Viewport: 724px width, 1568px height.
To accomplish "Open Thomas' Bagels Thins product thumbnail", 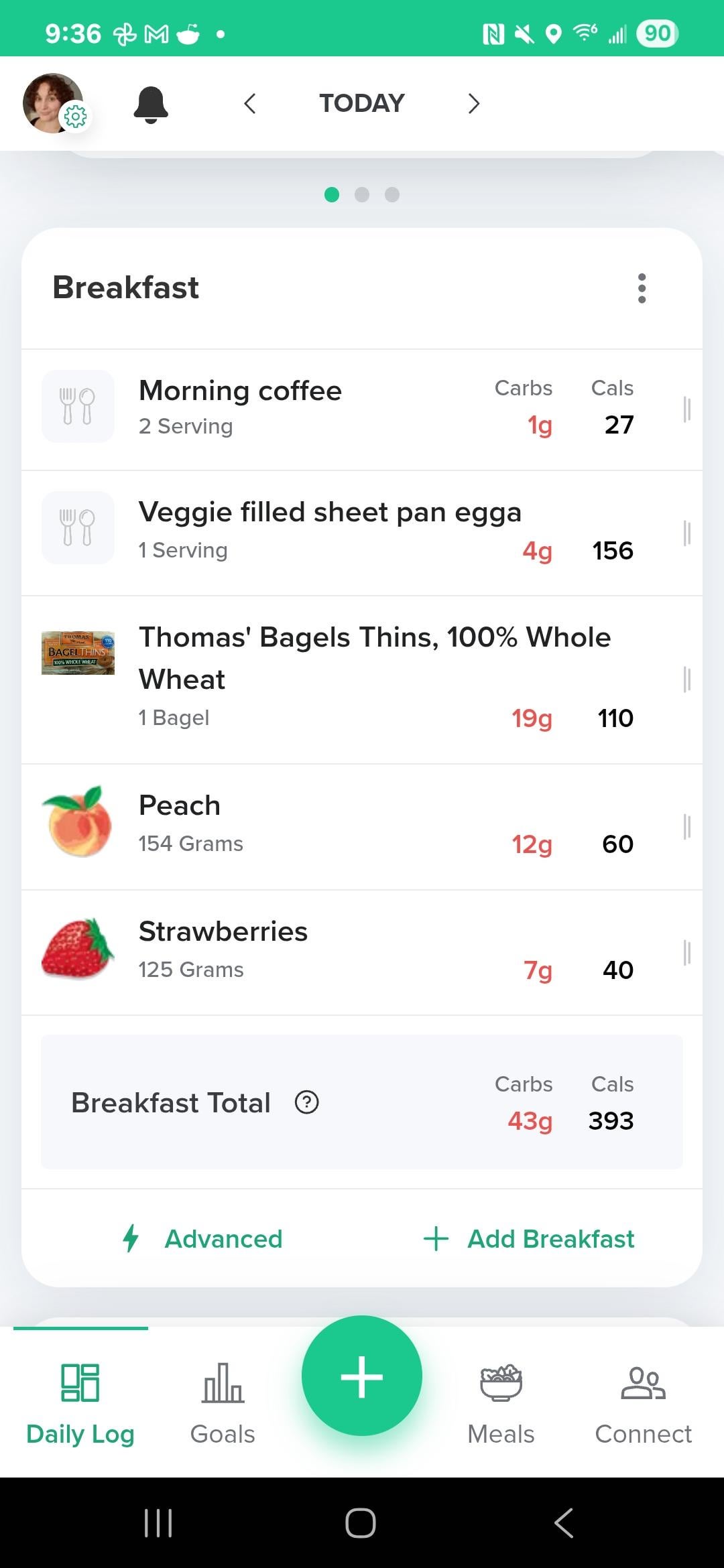I will [x=78, y=653].
